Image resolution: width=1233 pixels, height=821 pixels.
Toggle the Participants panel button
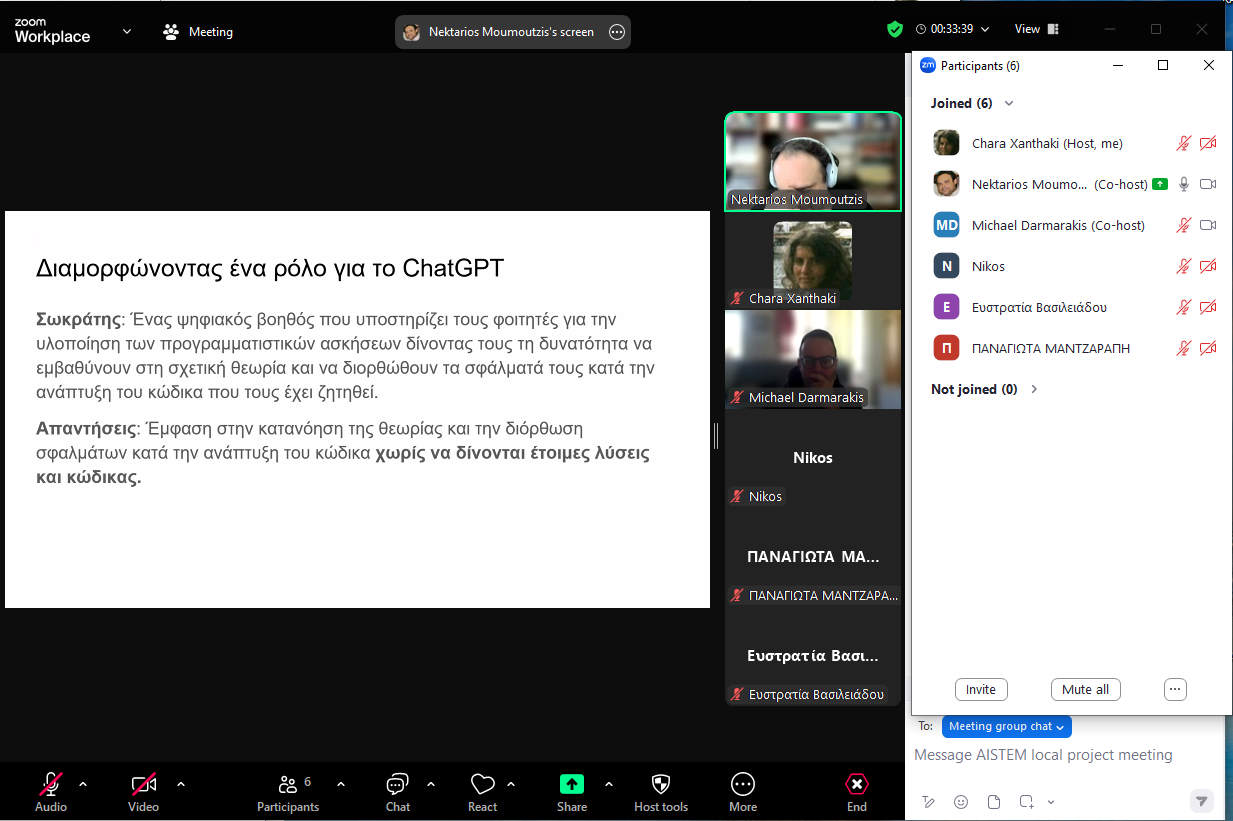288,784
